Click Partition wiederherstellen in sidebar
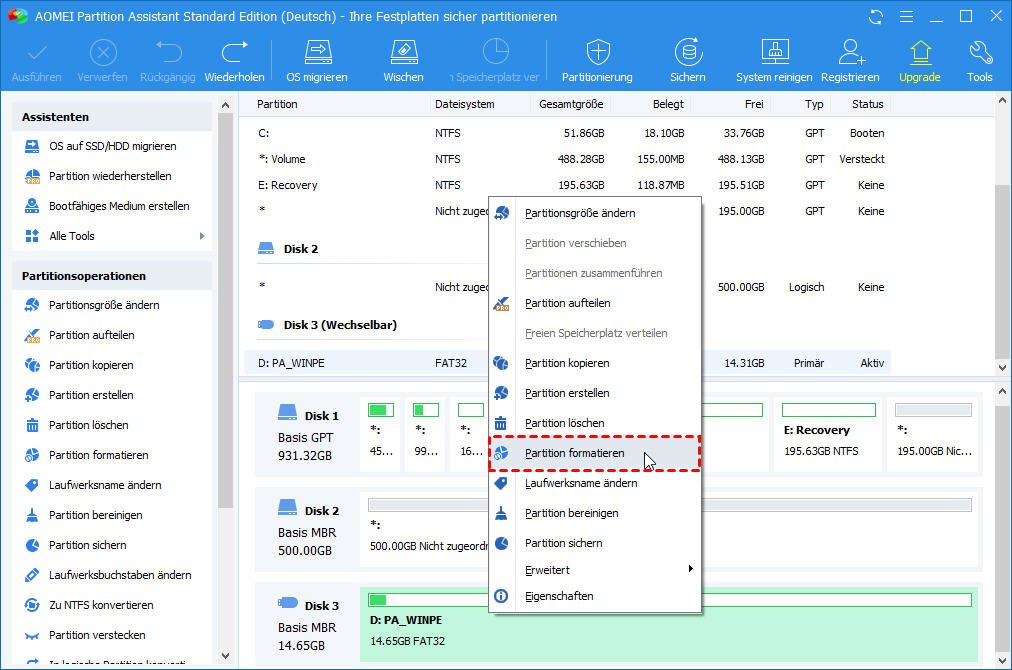1012x670 pixels. pyautogui.click(x=110, y=176)
